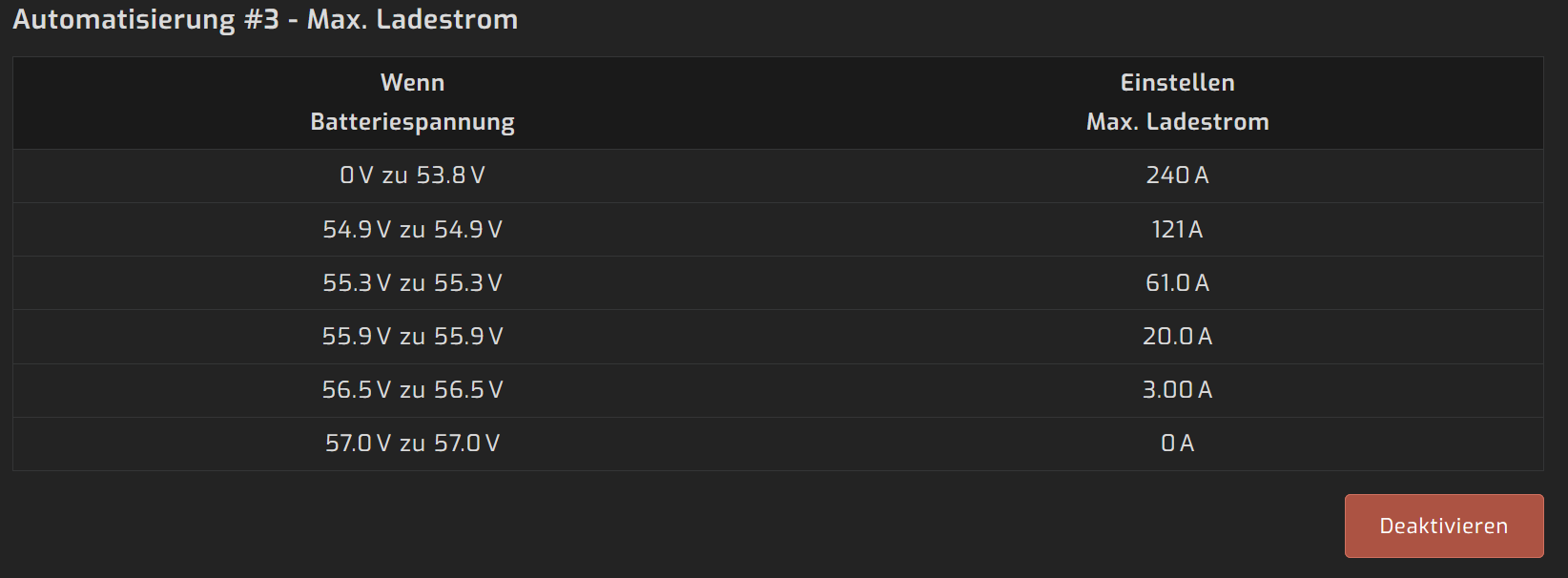Click the Wenn column header
Image resolution: width=1568 pixels, height=578 pixels.
tap(412, 83)
